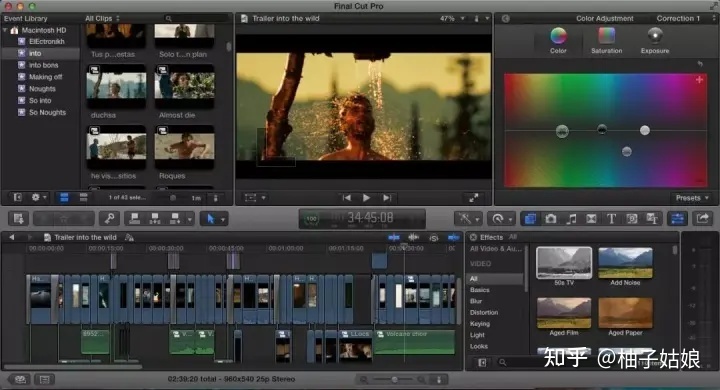Click the Color wheel icon
Viewport: 720px width, 390px height.
coord(558,36)
